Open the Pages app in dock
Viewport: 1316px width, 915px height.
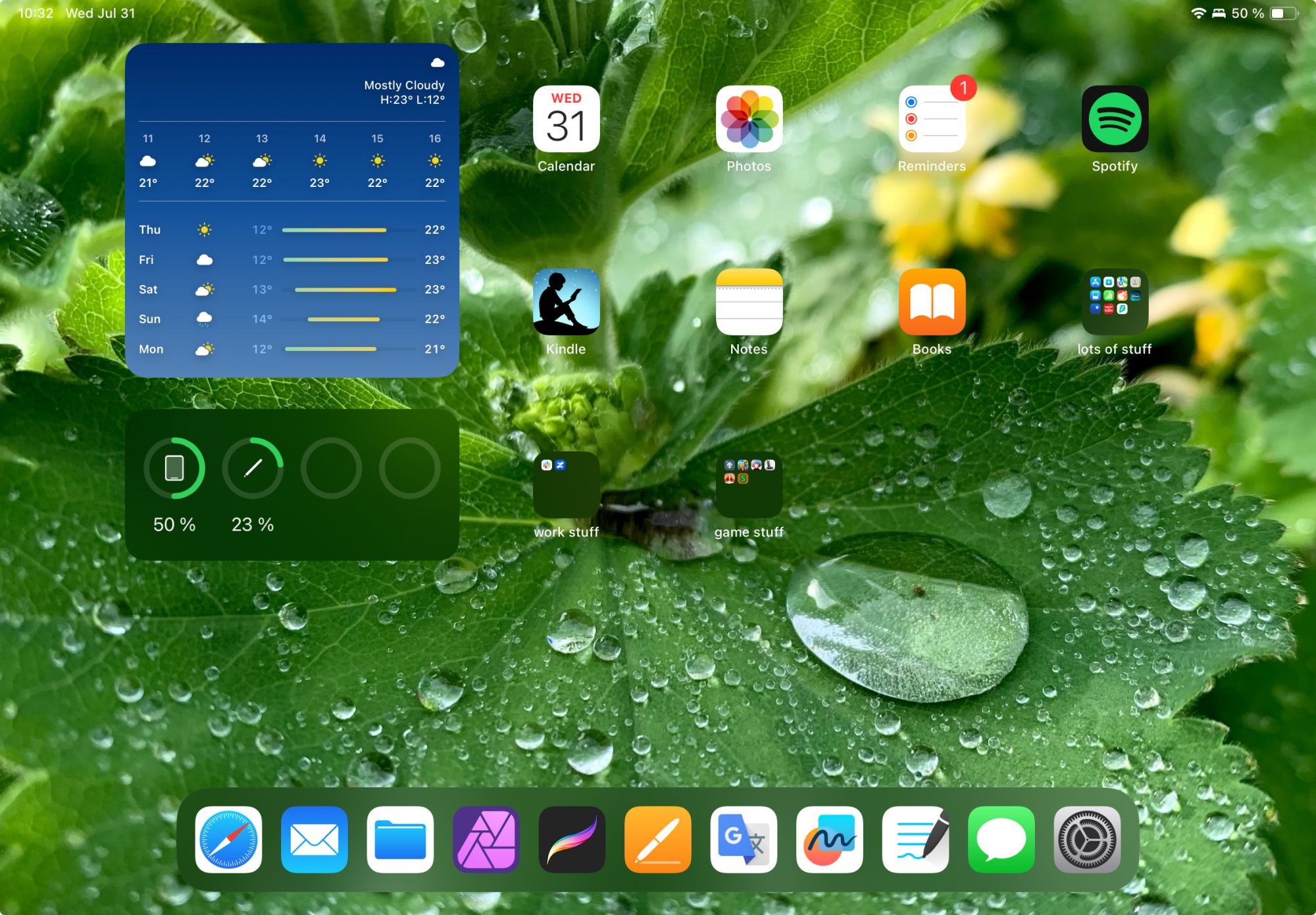pos(657,839)
